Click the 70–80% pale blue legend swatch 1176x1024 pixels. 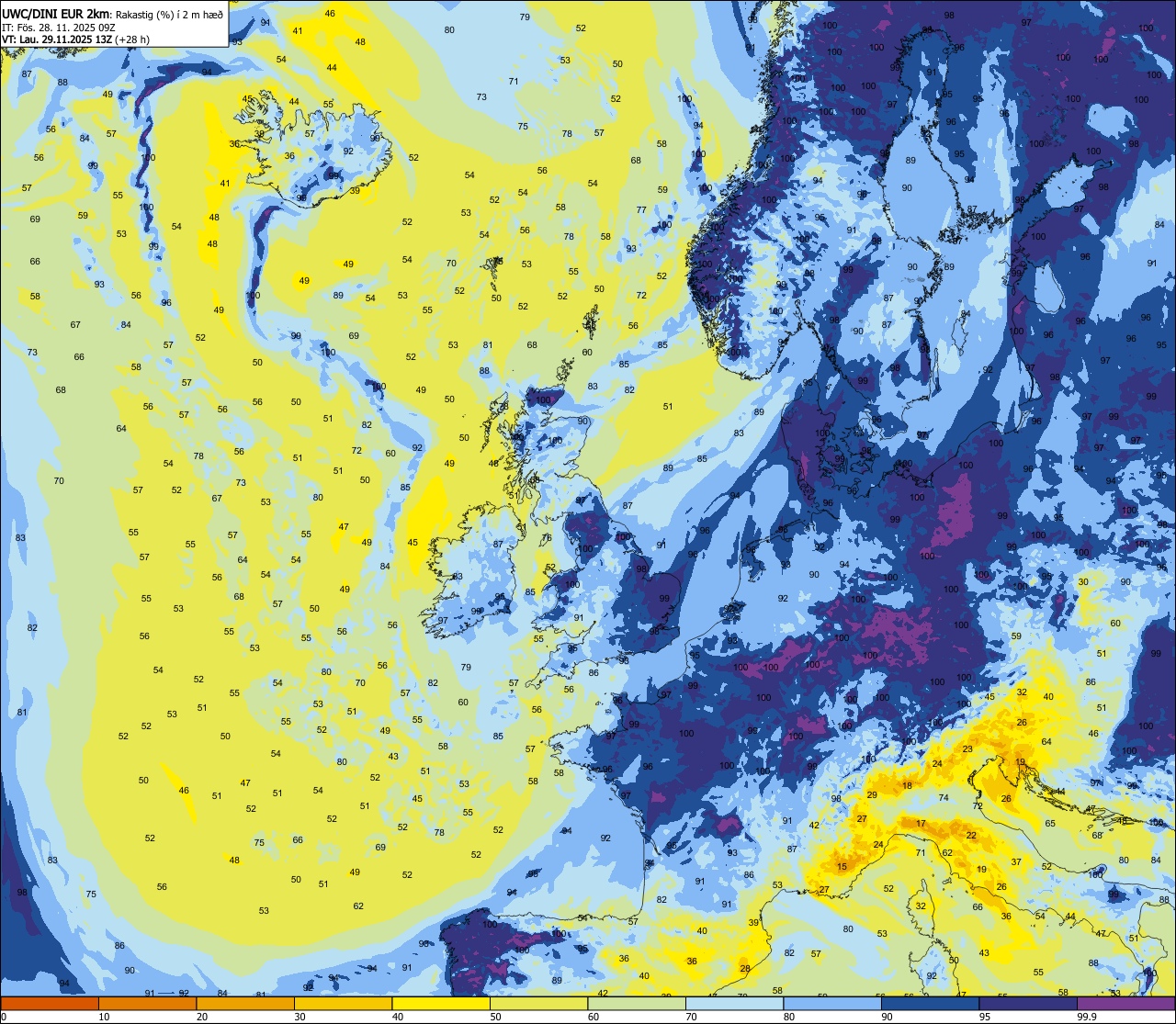tap(734, 1004)
